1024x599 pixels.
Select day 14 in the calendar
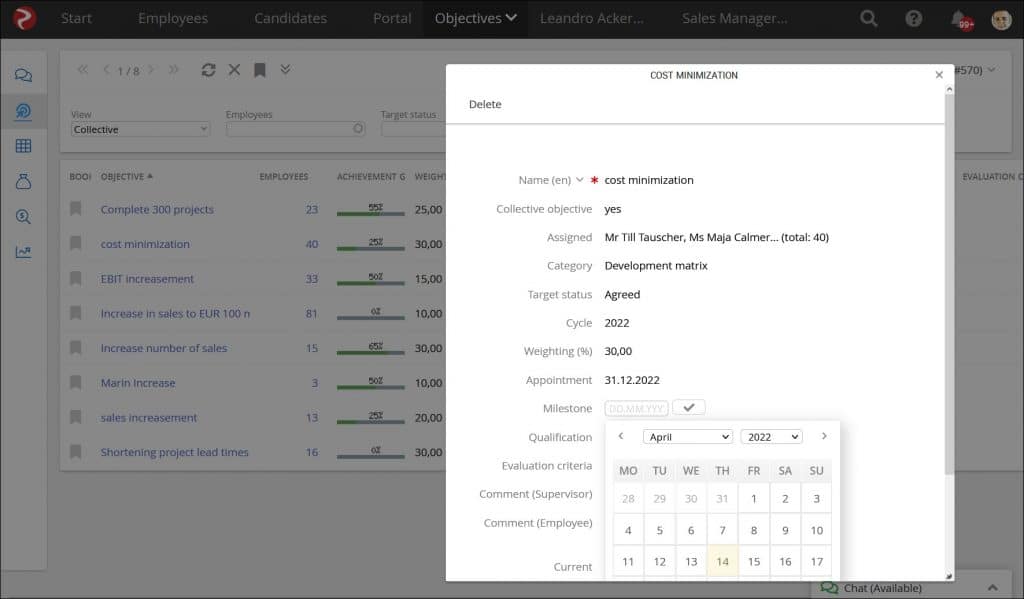pyautogui.click(x=722, y=562)
